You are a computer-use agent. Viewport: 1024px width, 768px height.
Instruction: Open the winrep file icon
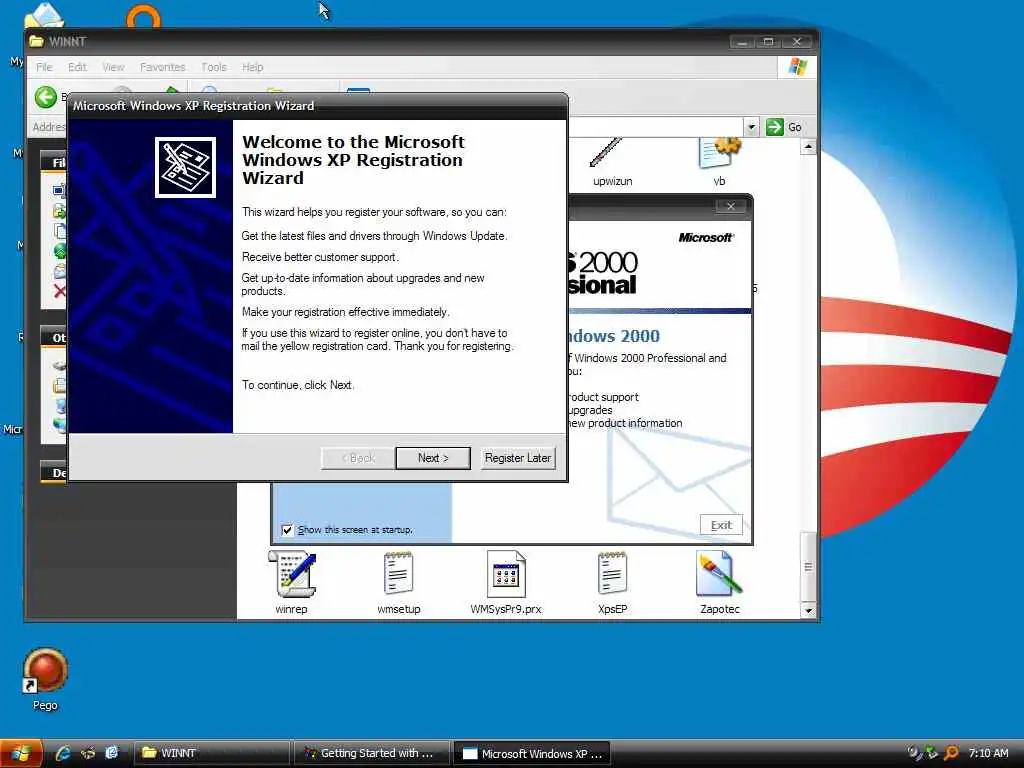tap(291, 573)
